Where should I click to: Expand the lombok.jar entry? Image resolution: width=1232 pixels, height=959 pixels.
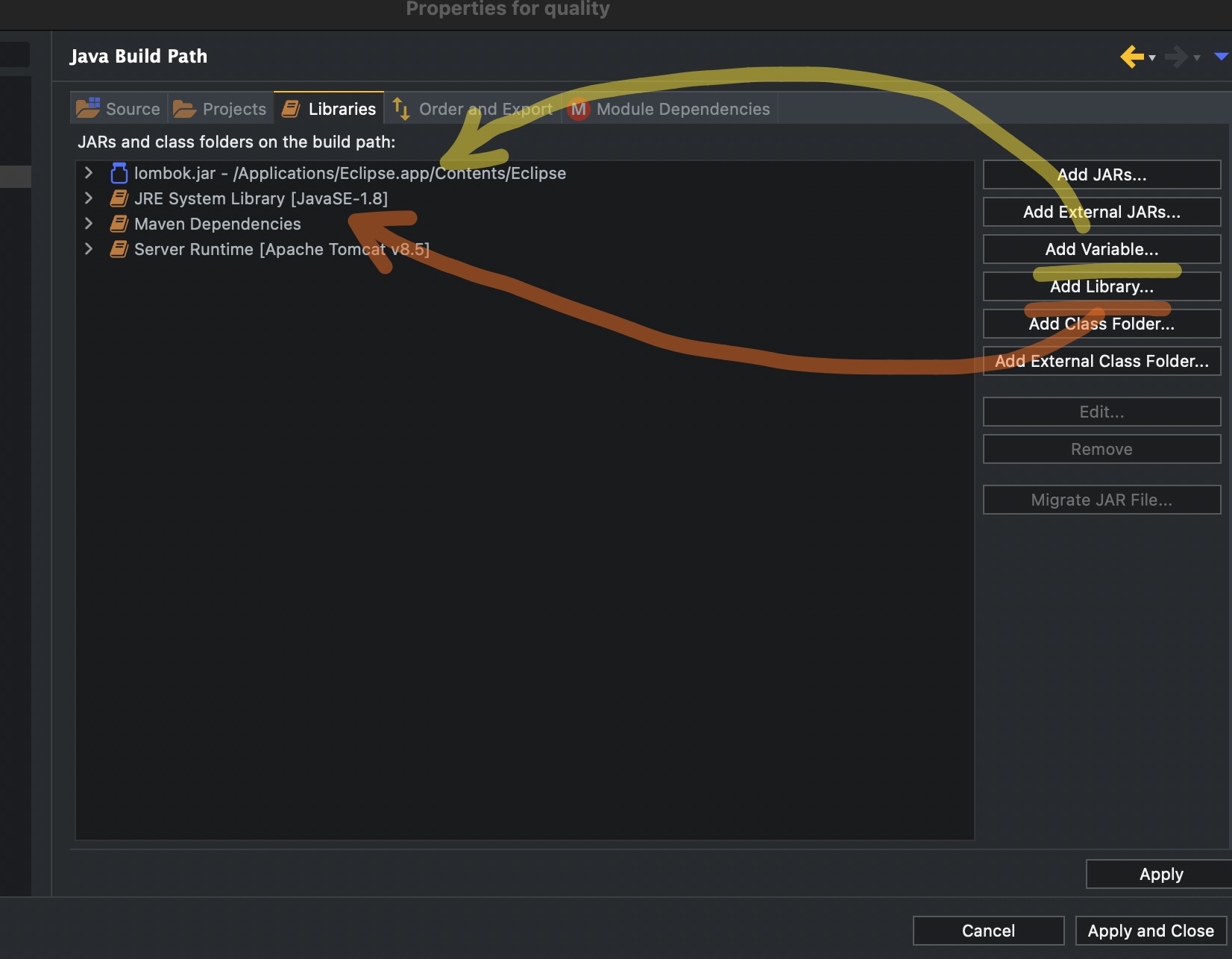click(x=89, y=173)
